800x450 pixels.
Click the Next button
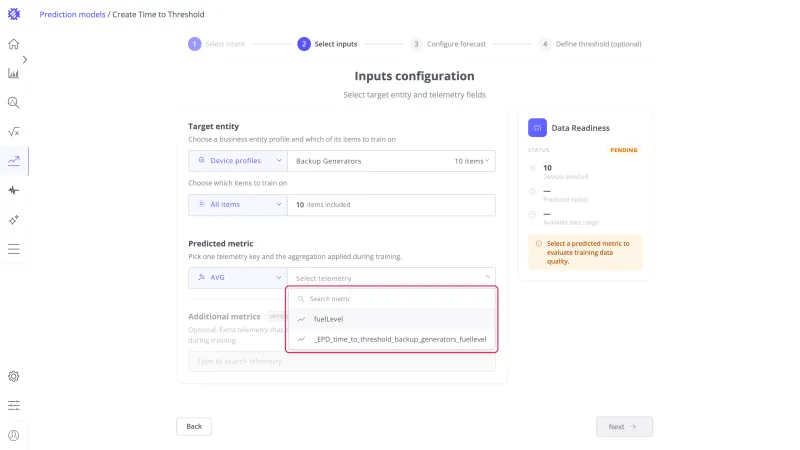coord(624,427)
